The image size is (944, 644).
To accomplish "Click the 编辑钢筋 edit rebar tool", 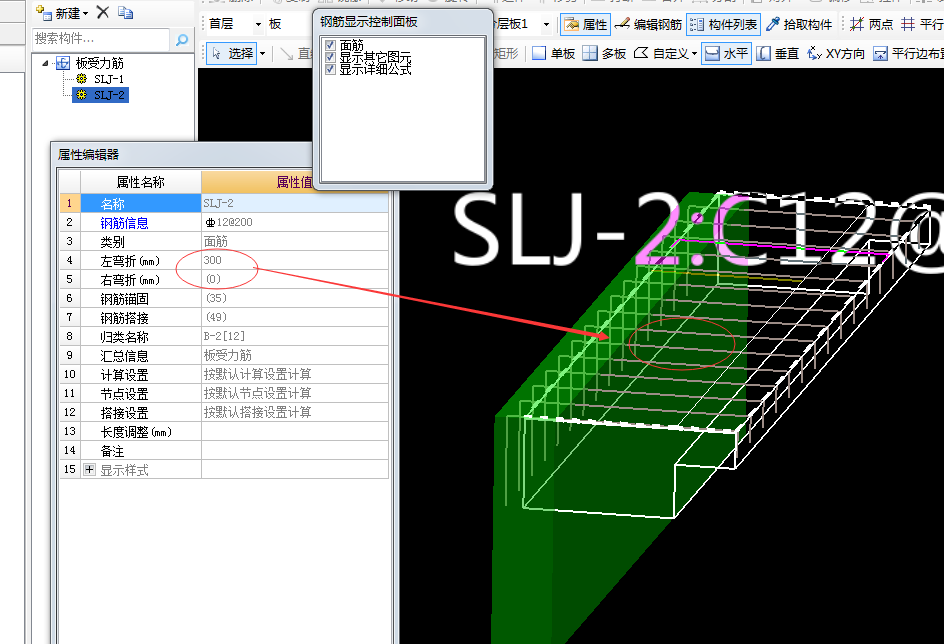I will click(x=648, y=25).
